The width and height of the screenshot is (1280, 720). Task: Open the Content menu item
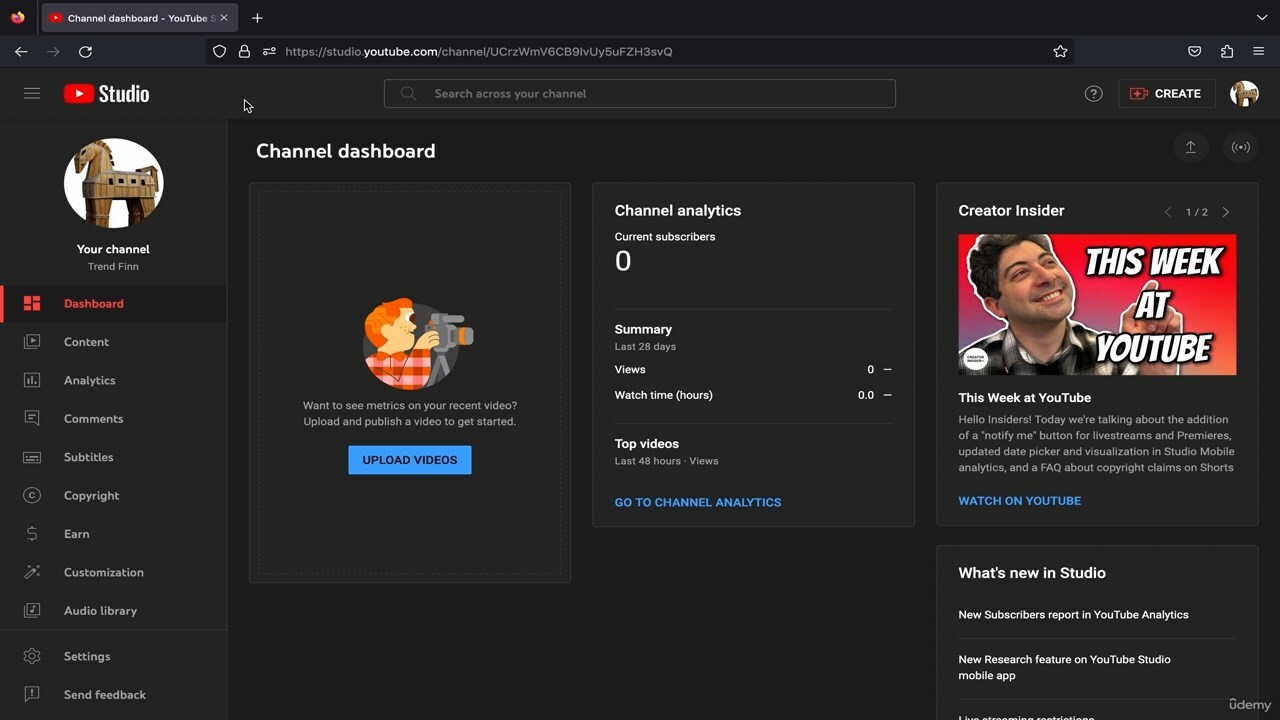pyautogui.click(x=113, y=341)
